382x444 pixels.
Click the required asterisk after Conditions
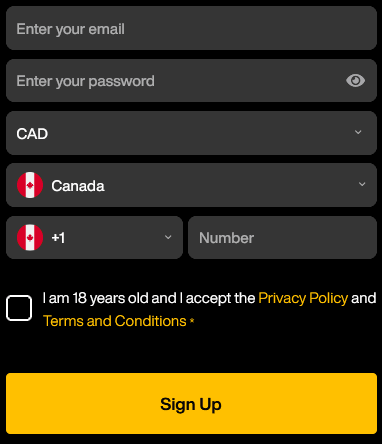192,320
